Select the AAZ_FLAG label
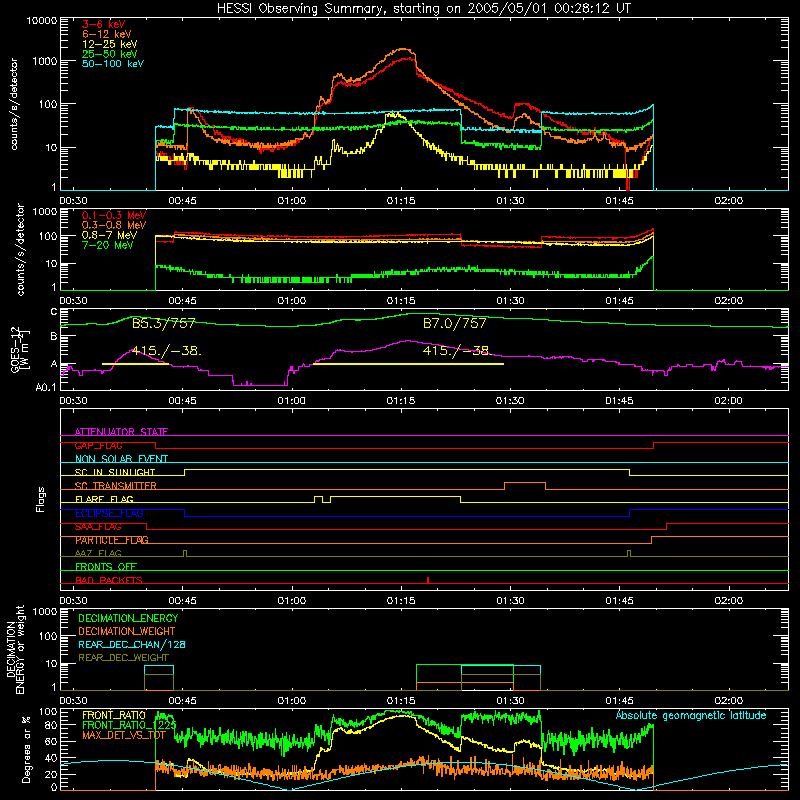This screenshot has width=800, height=800. click(x=98, y=553)
